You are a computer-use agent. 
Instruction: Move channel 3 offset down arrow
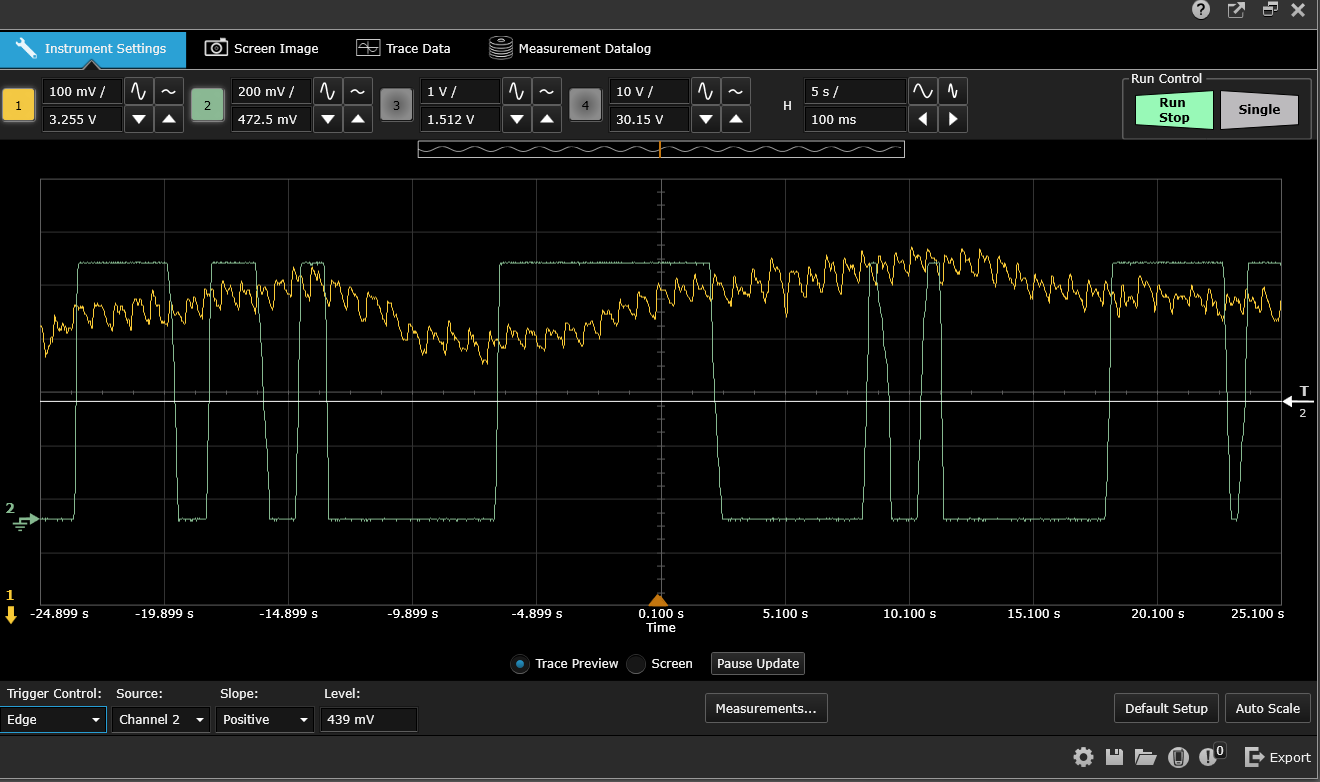point(517,119)
